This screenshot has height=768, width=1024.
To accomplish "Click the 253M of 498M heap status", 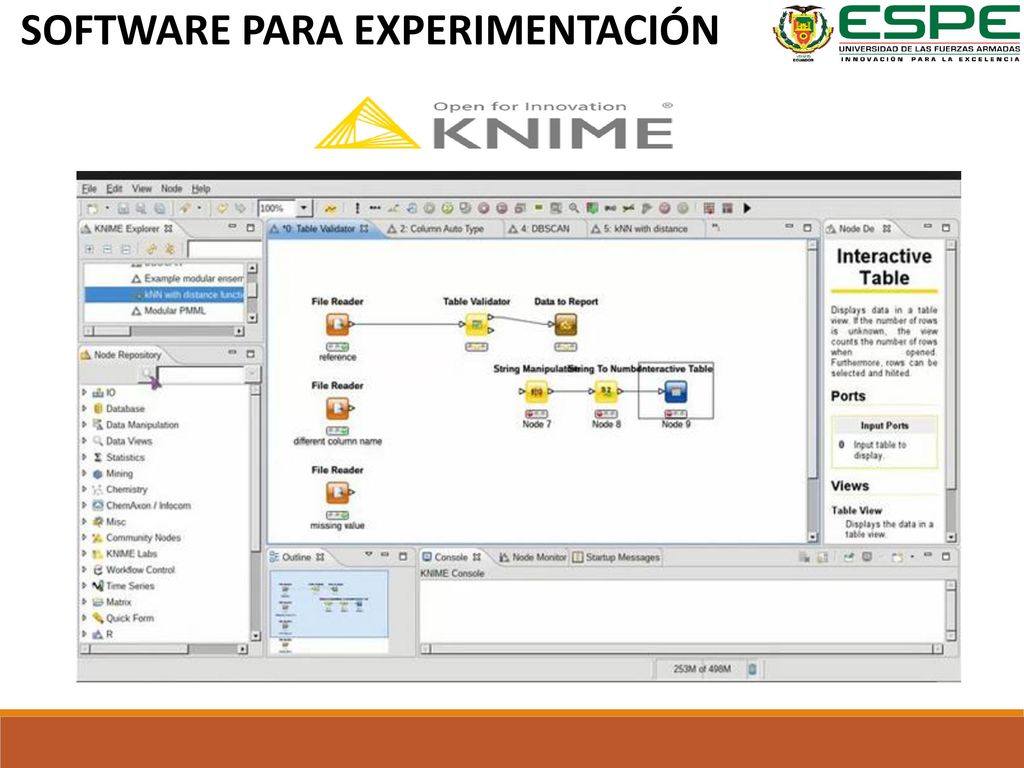I will pos(701,669).
